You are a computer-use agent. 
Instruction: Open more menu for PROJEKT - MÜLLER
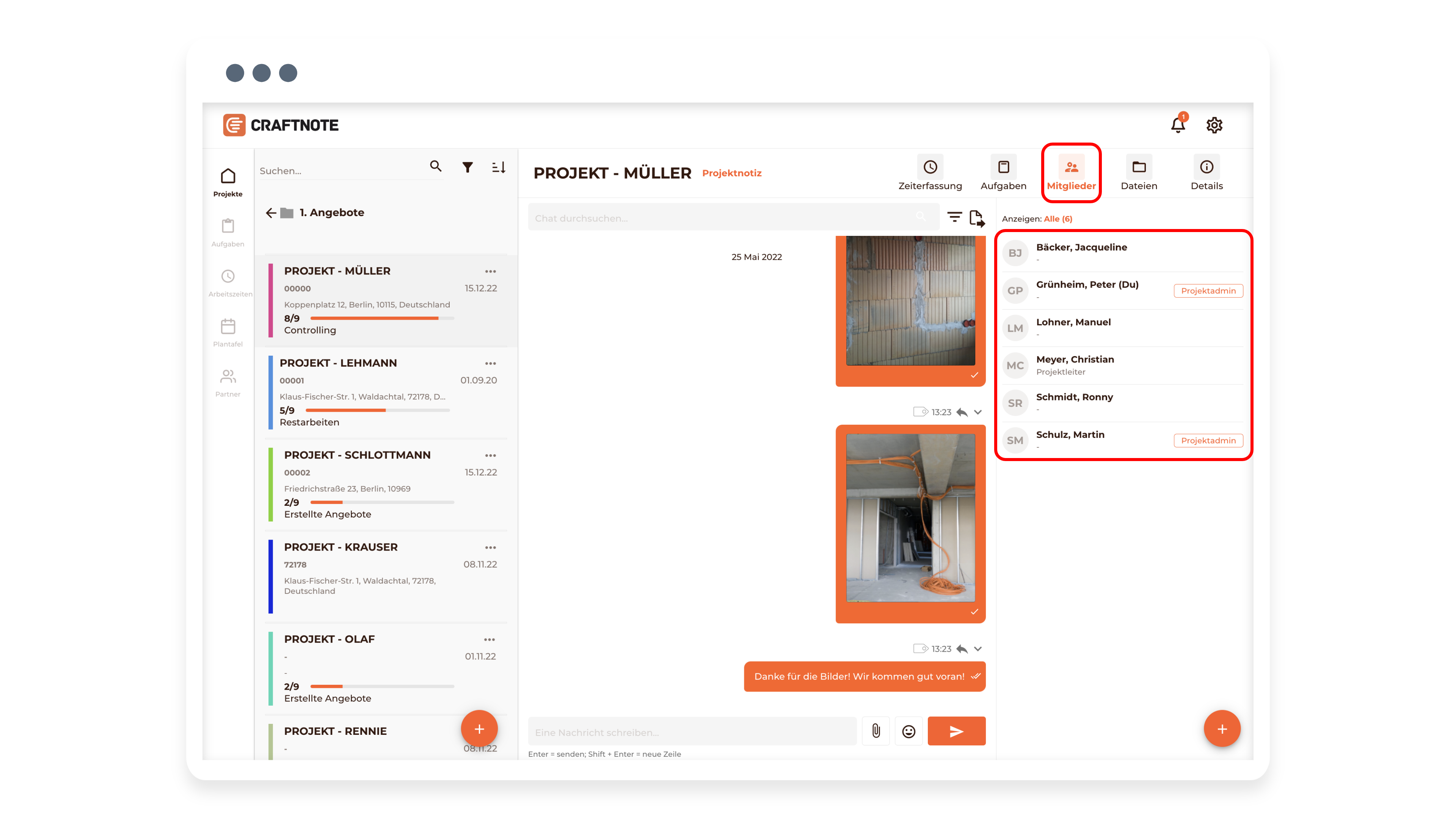pos(490,271)
